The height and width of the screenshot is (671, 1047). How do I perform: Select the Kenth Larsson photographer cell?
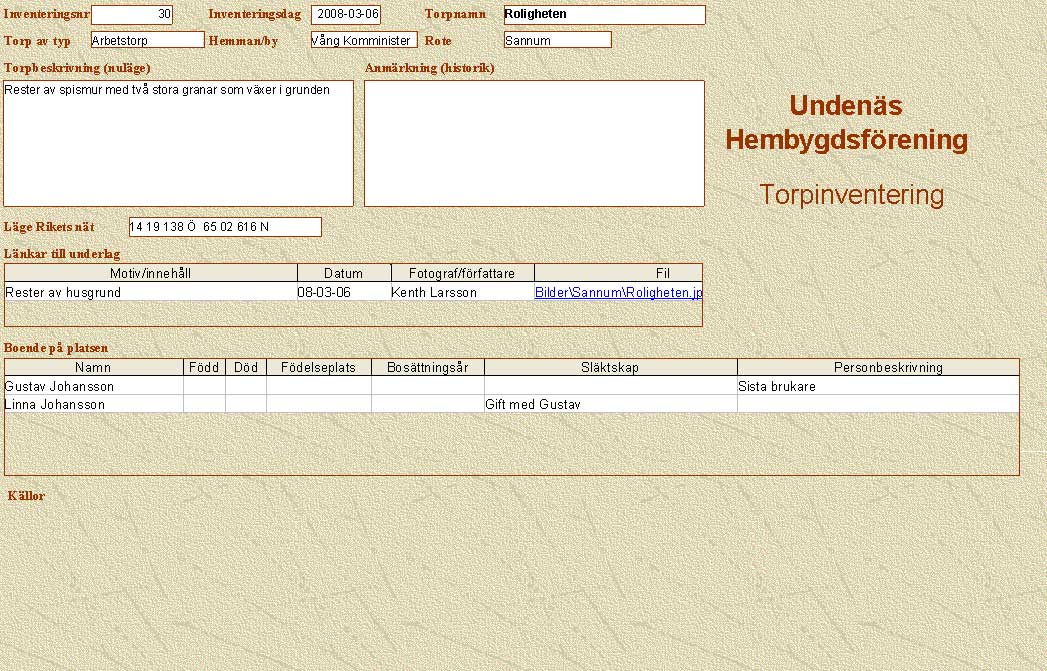(x=463, y=293)
